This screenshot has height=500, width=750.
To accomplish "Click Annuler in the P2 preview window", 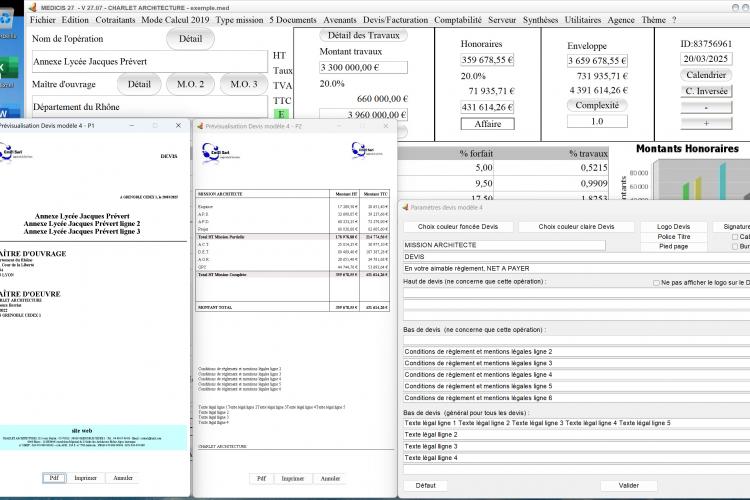I will coord(330,478).
